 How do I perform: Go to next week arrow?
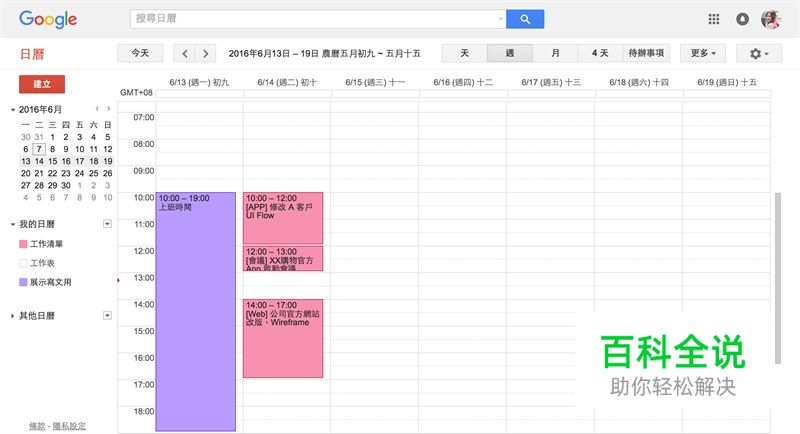(205, 54)
